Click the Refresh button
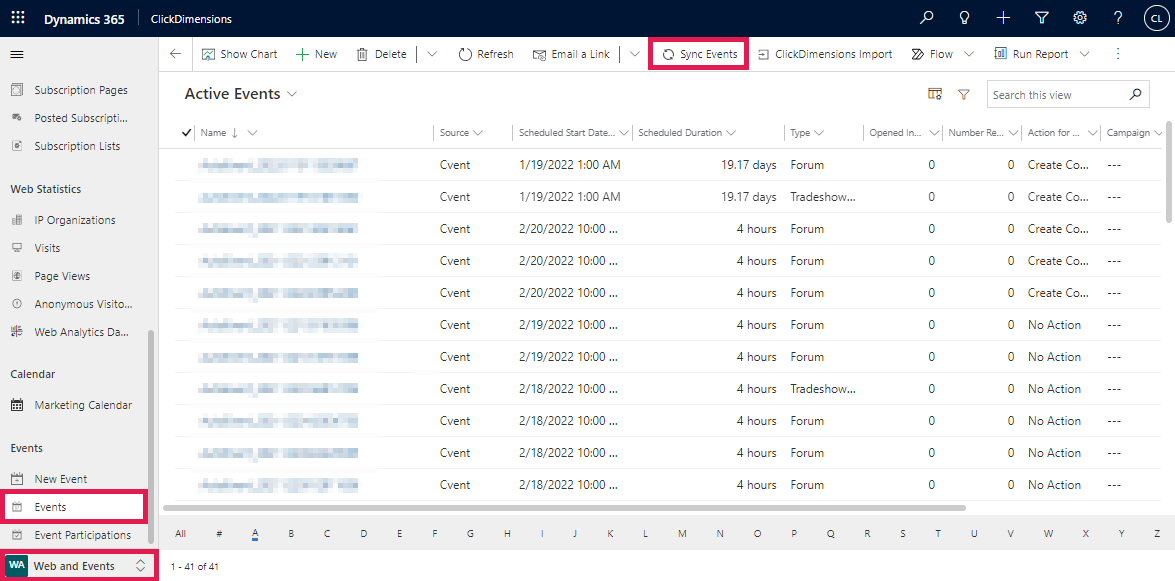Screen dimensions: 1175x581 486,54
